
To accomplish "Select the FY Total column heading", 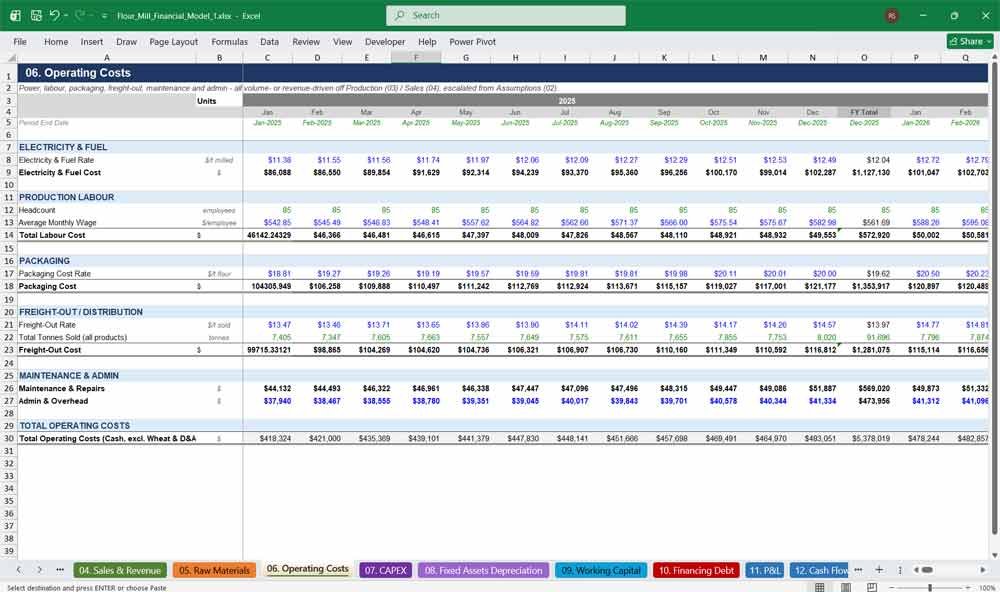I will point(864,112).
